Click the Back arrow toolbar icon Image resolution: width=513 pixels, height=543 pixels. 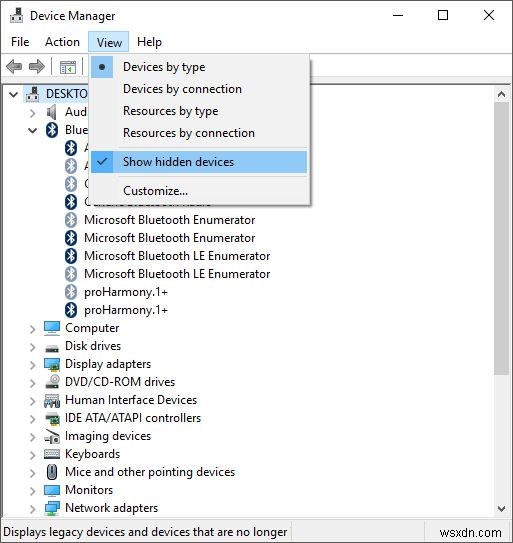pyautogui.click(x=14, y=66)
